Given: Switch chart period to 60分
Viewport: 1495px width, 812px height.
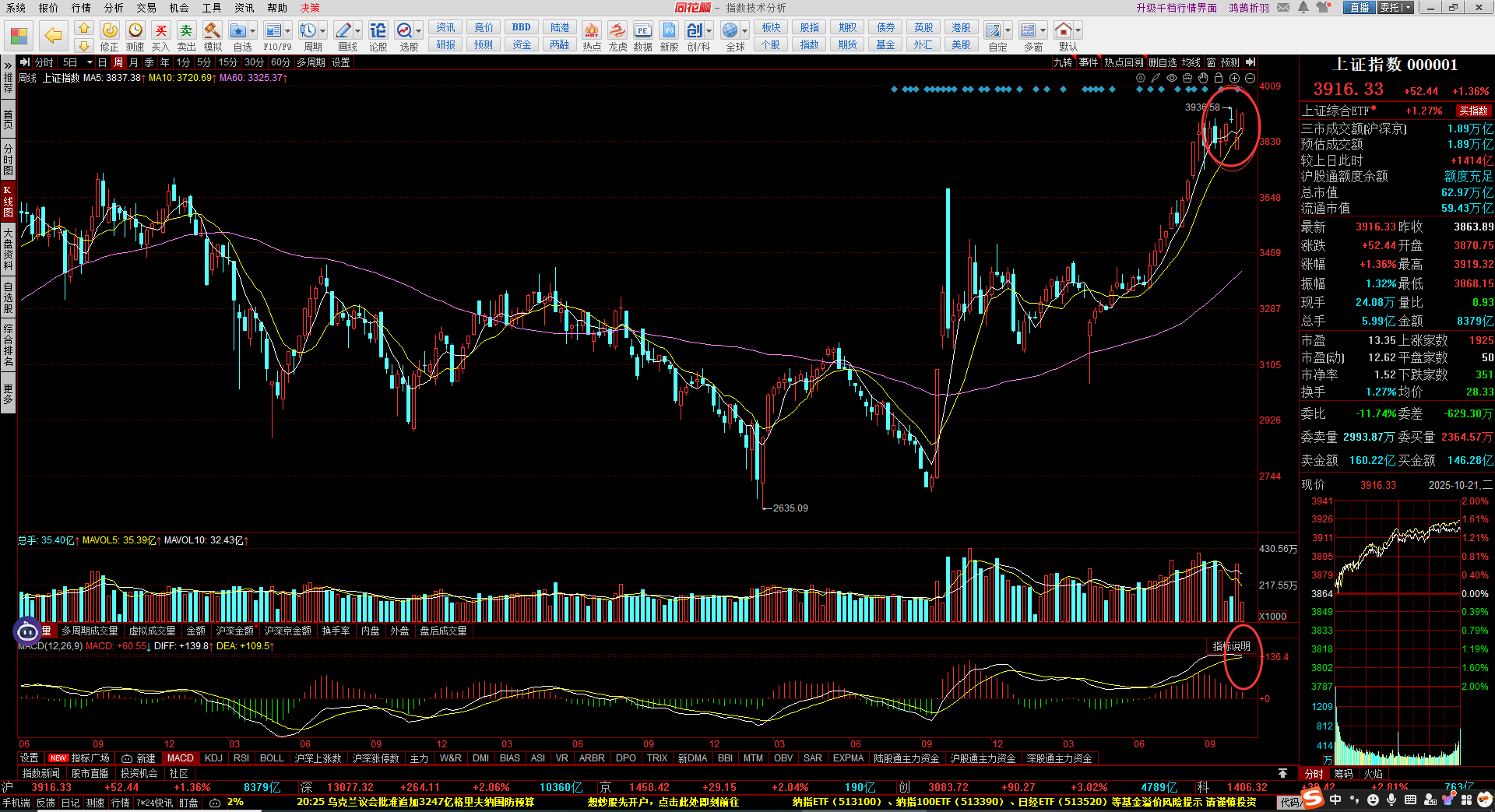Looking at the screenshot, I should point(280,62).
